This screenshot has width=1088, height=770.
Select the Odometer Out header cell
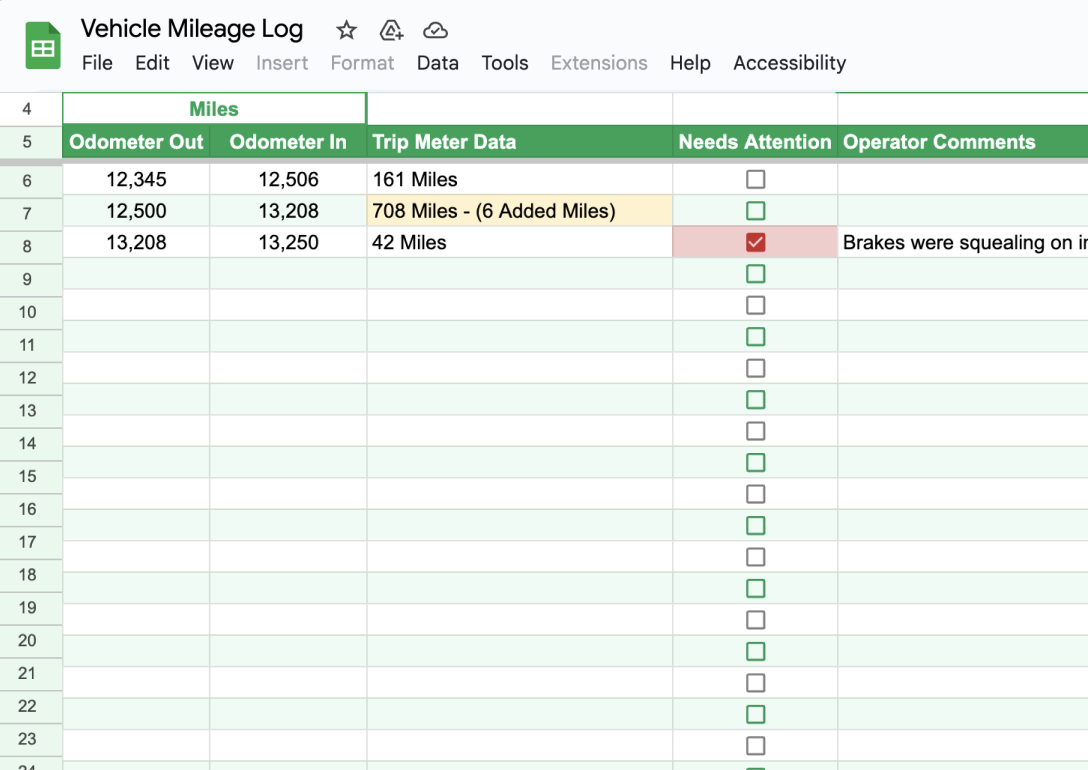pyautogui.click(x=136, y=142)
